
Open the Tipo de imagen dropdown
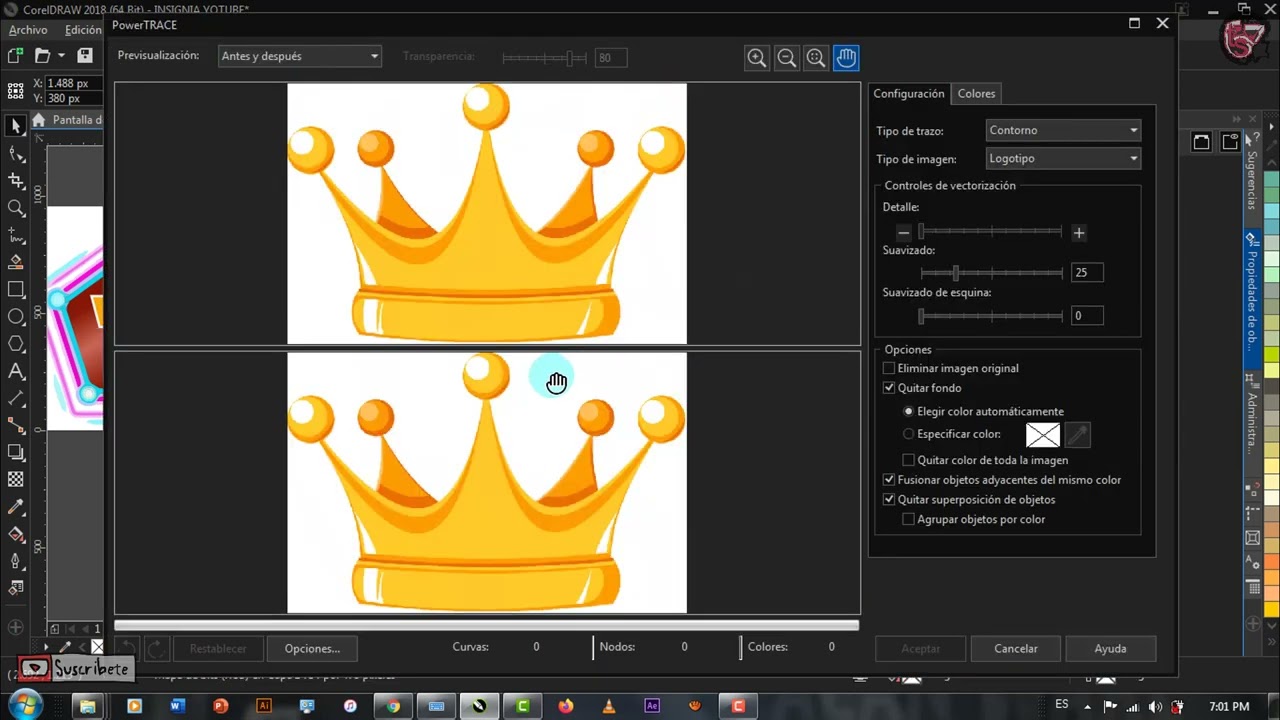click(x=1063, y=158)
